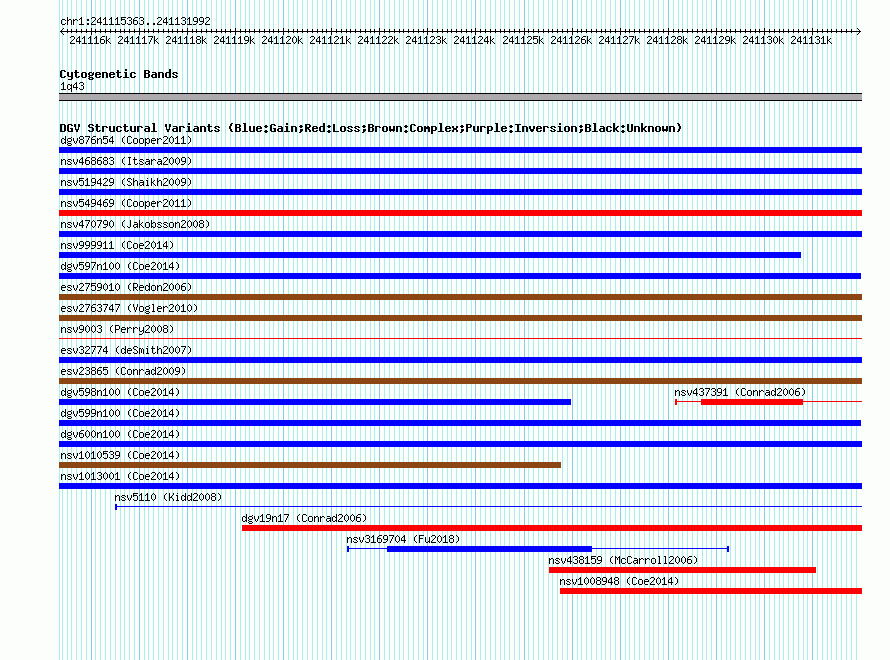Select the nsv470790 (Jakobsson2008) label
890x660 pixels.
135,224
